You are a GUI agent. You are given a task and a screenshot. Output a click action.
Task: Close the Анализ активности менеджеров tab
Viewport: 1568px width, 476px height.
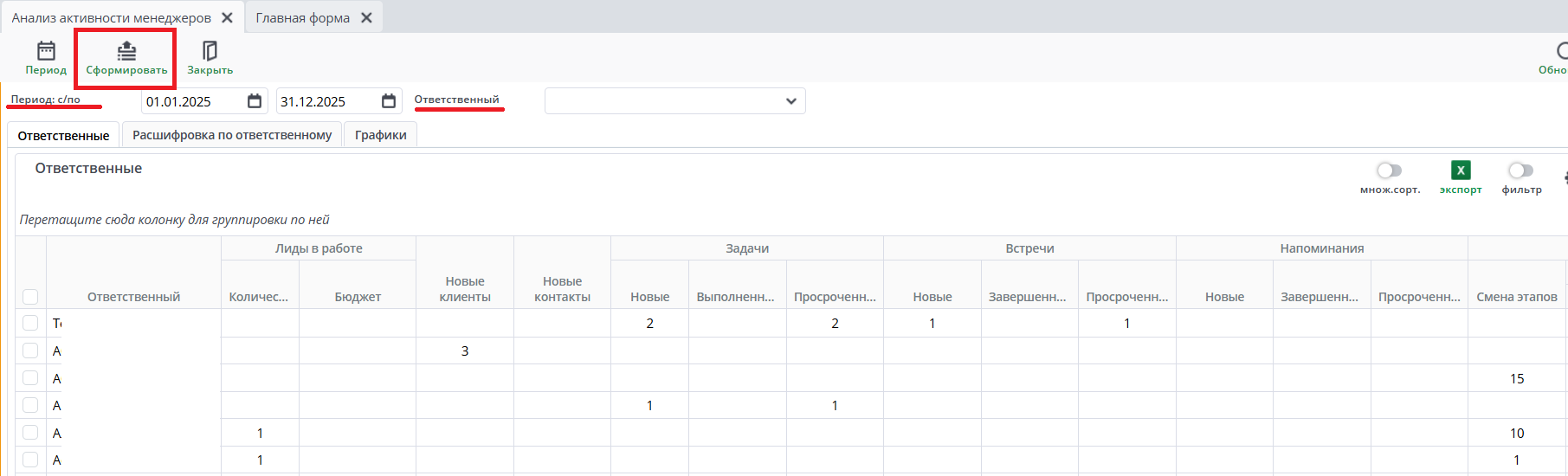[x=227, y=17]
